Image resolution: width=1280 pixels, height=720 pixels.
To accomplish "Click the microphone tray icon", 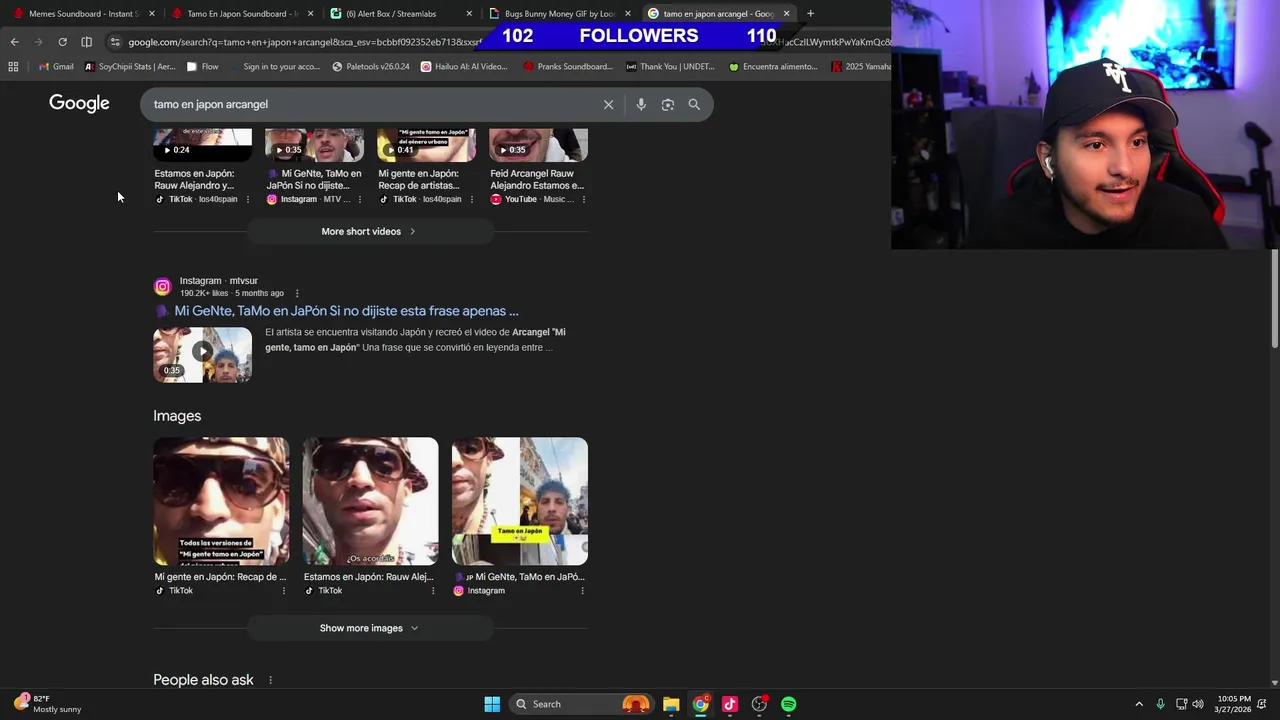I will 1160,704.
